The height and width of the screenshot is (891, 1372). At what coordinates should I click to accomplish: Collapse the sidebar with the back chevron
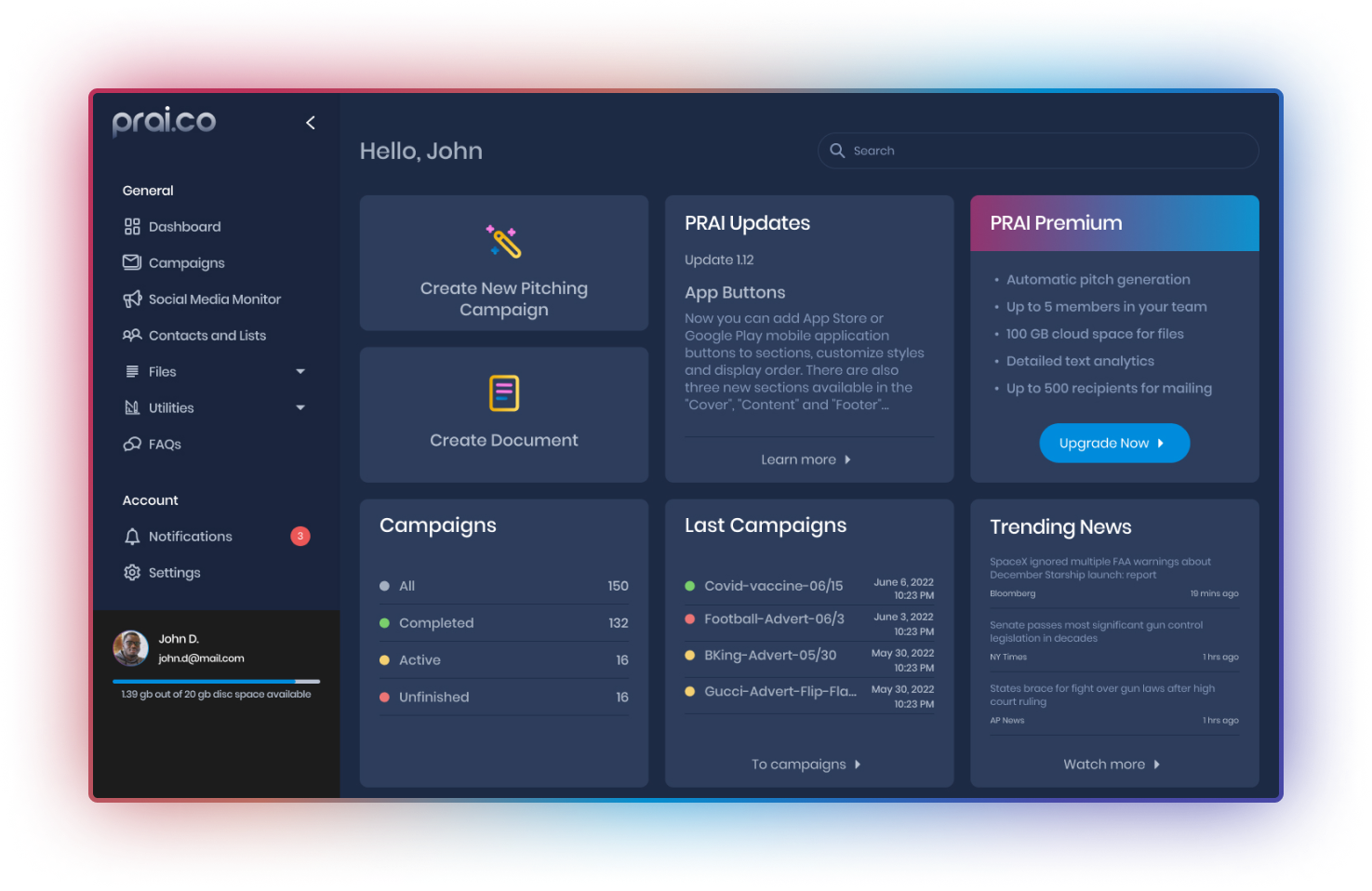[311, 123]
